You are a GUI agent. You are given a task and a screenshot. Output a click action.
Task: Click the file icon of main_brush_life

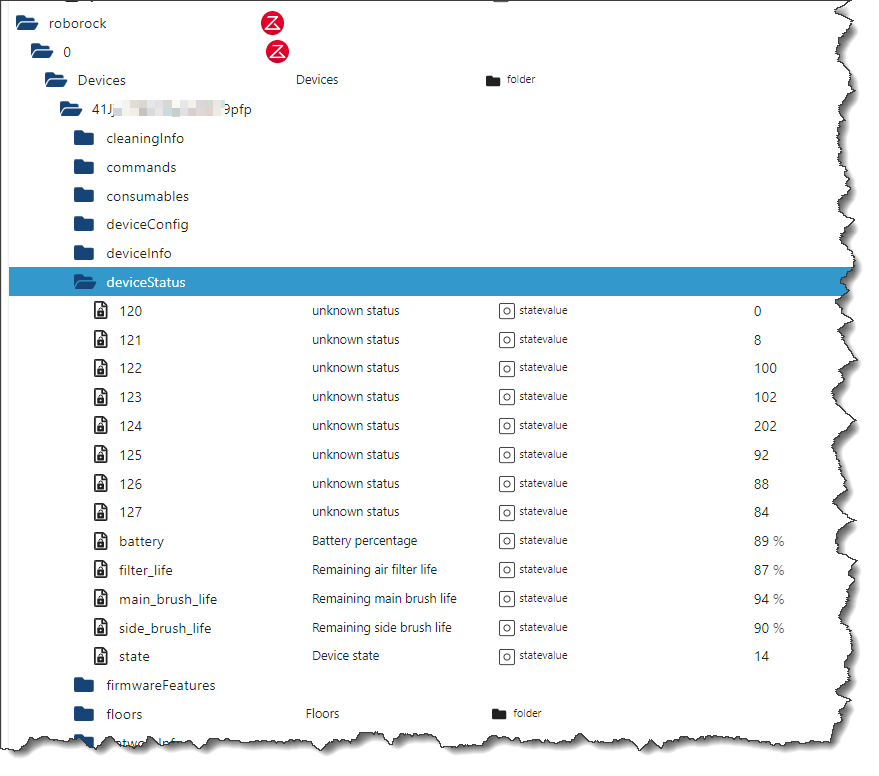click(x=100, y=599)
